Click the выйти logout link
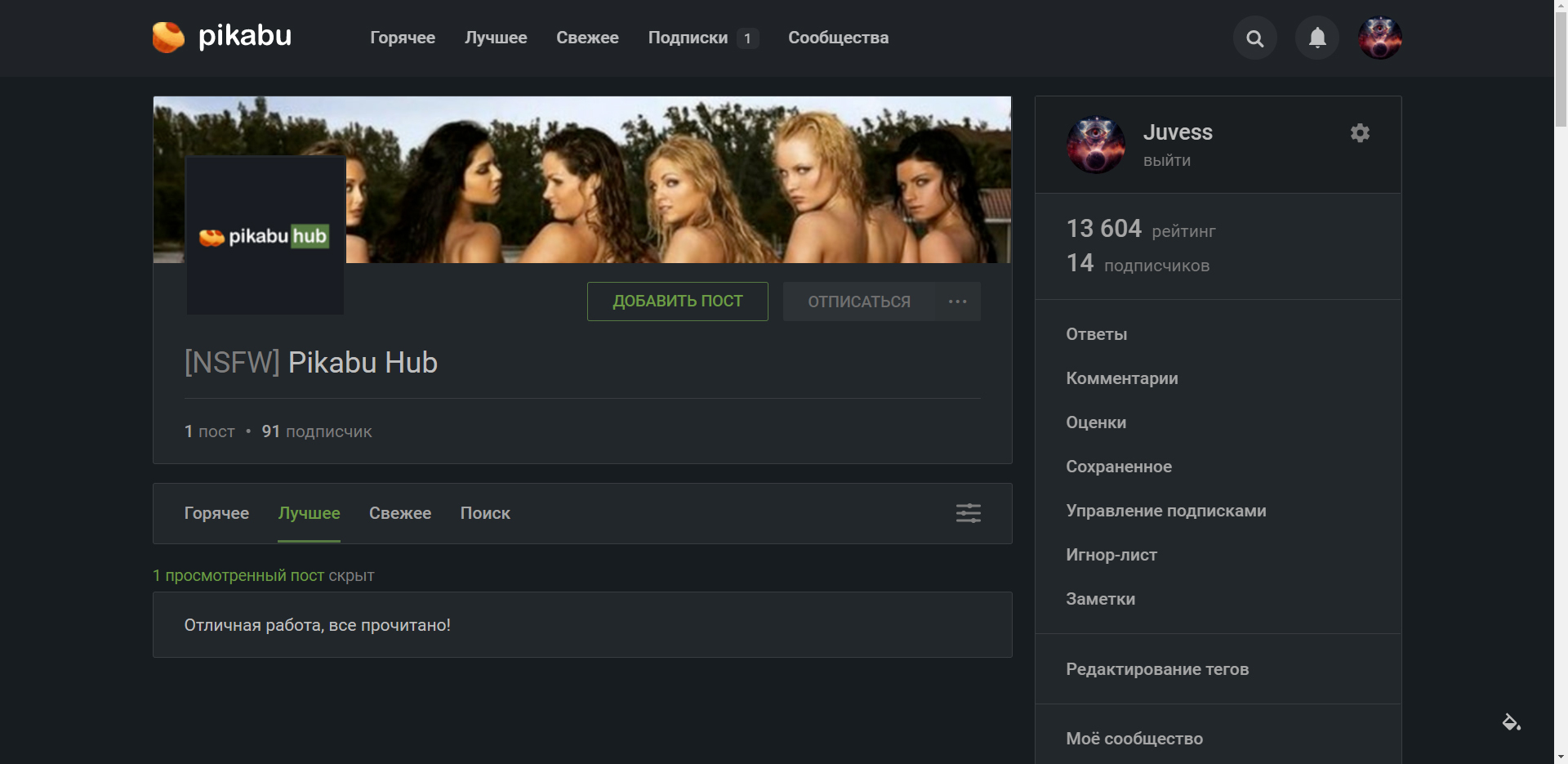 click(1166, 161)
